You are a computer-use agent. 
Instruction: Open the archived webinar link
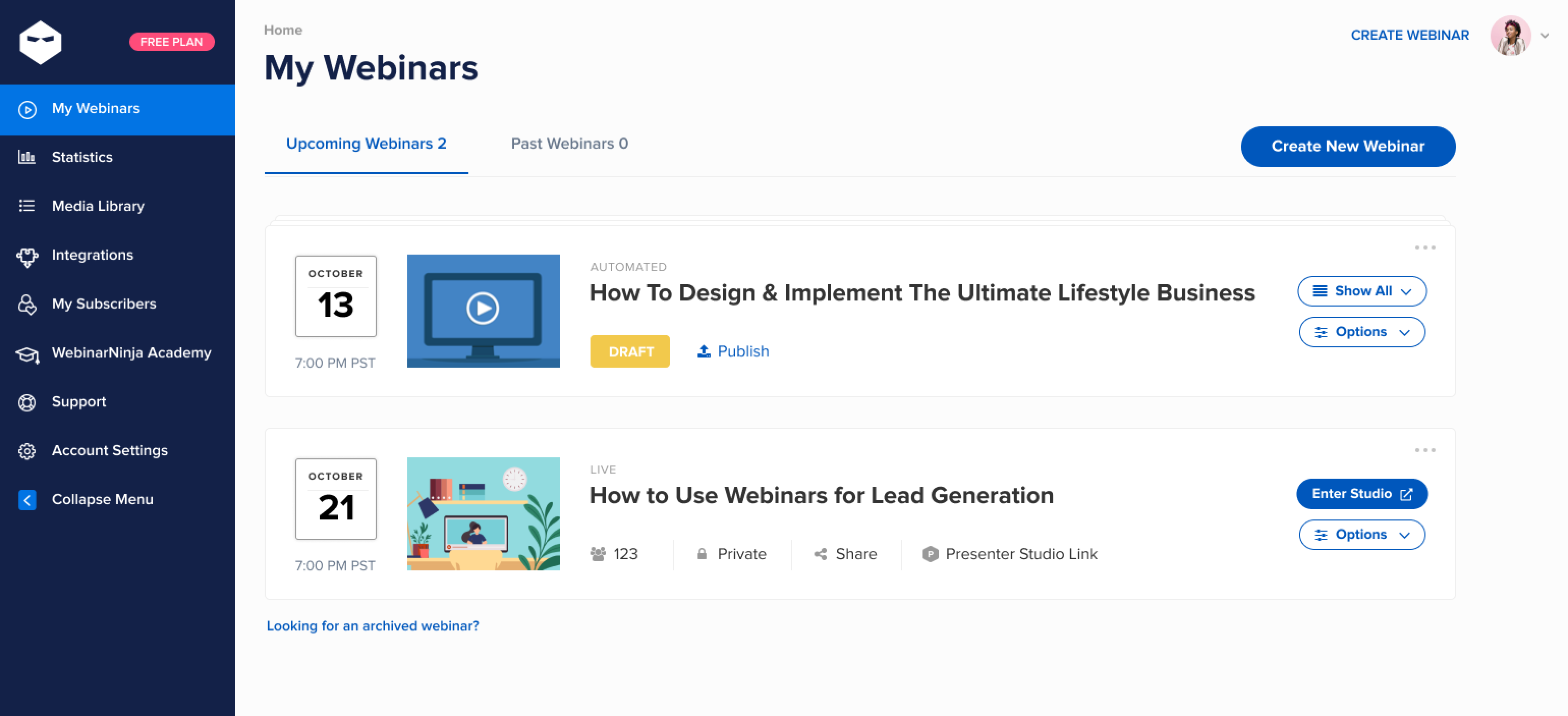point(373,626)
